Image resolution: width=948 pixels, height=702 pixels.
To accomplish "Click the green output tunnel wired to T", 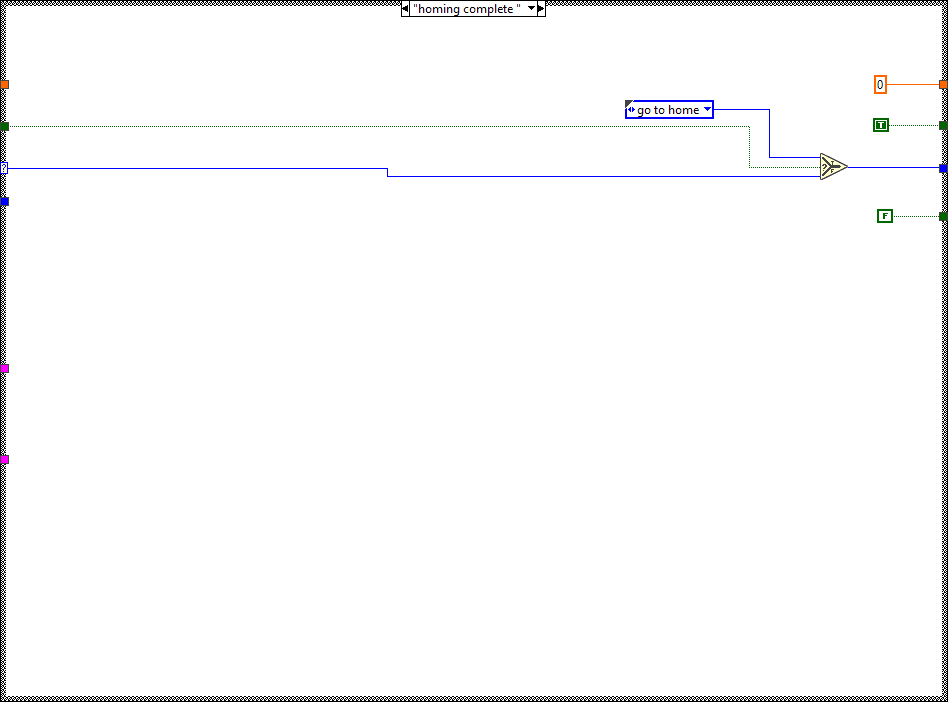I will [x=943, y=125].
